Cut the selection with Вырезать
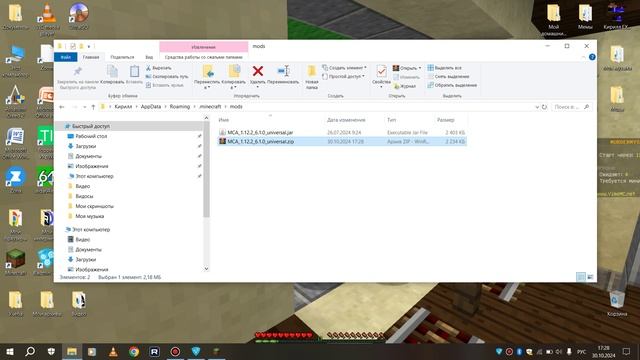The height and width of the screenshot is (360, 640). point(158,68)
